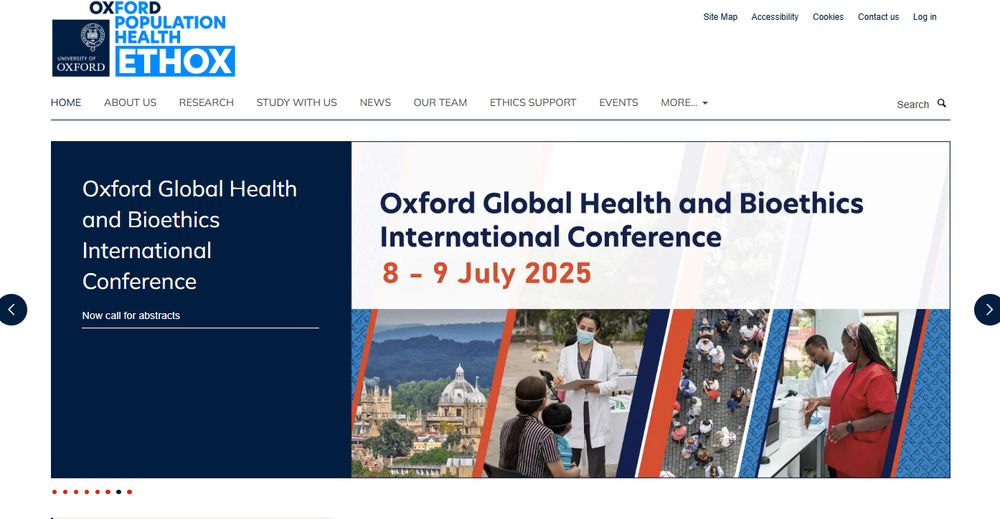Open the OUR TEAM menu item
The width and height of the screenshot is (1000, 519).
pos(440,103)
